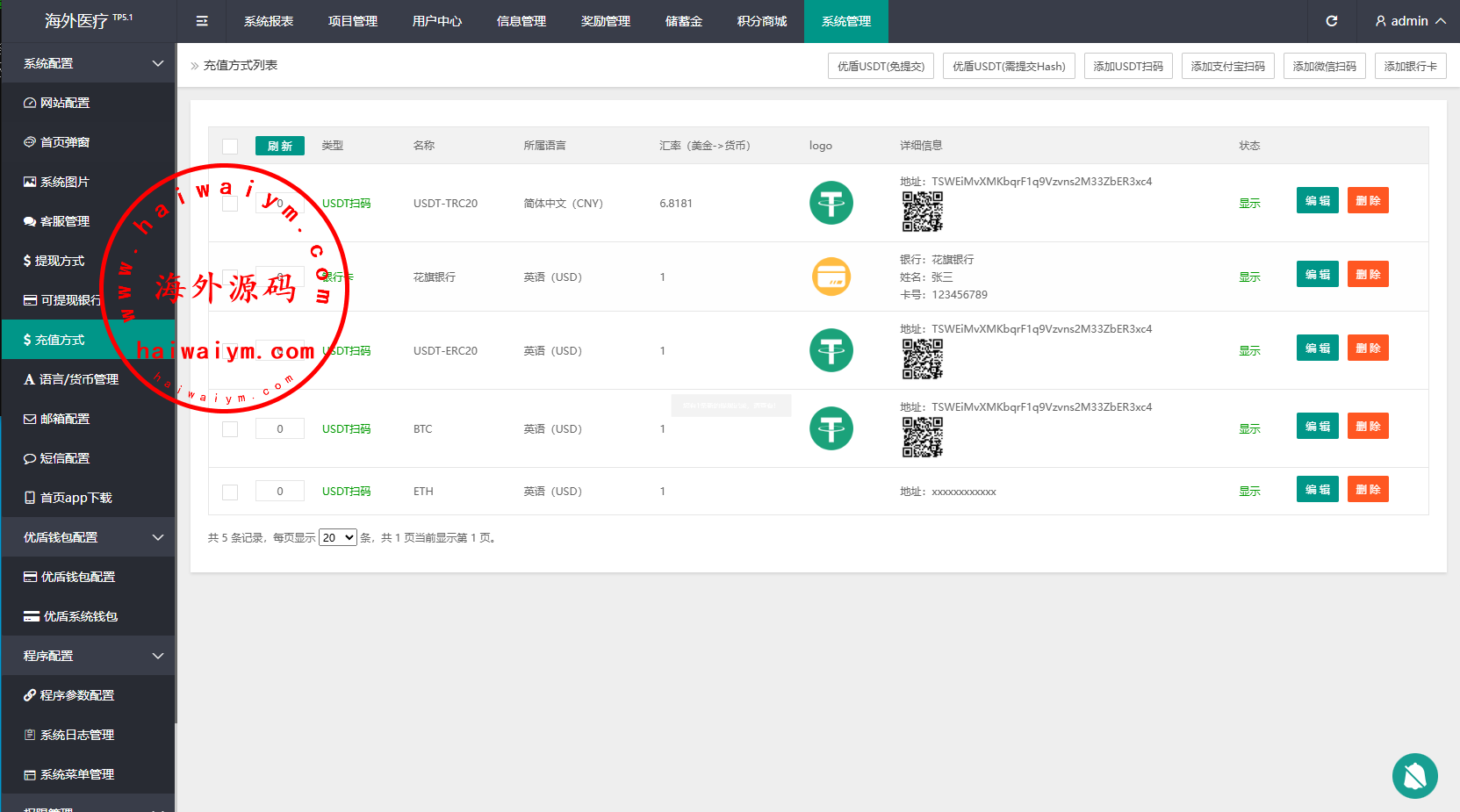Open the 项目管理 top menu

353,21
